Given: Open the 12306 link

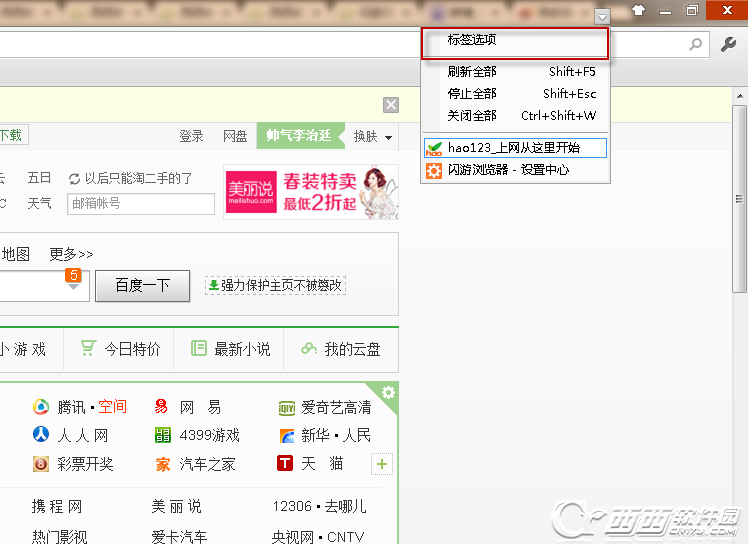Looking at the screenshot, I should 292,506.
